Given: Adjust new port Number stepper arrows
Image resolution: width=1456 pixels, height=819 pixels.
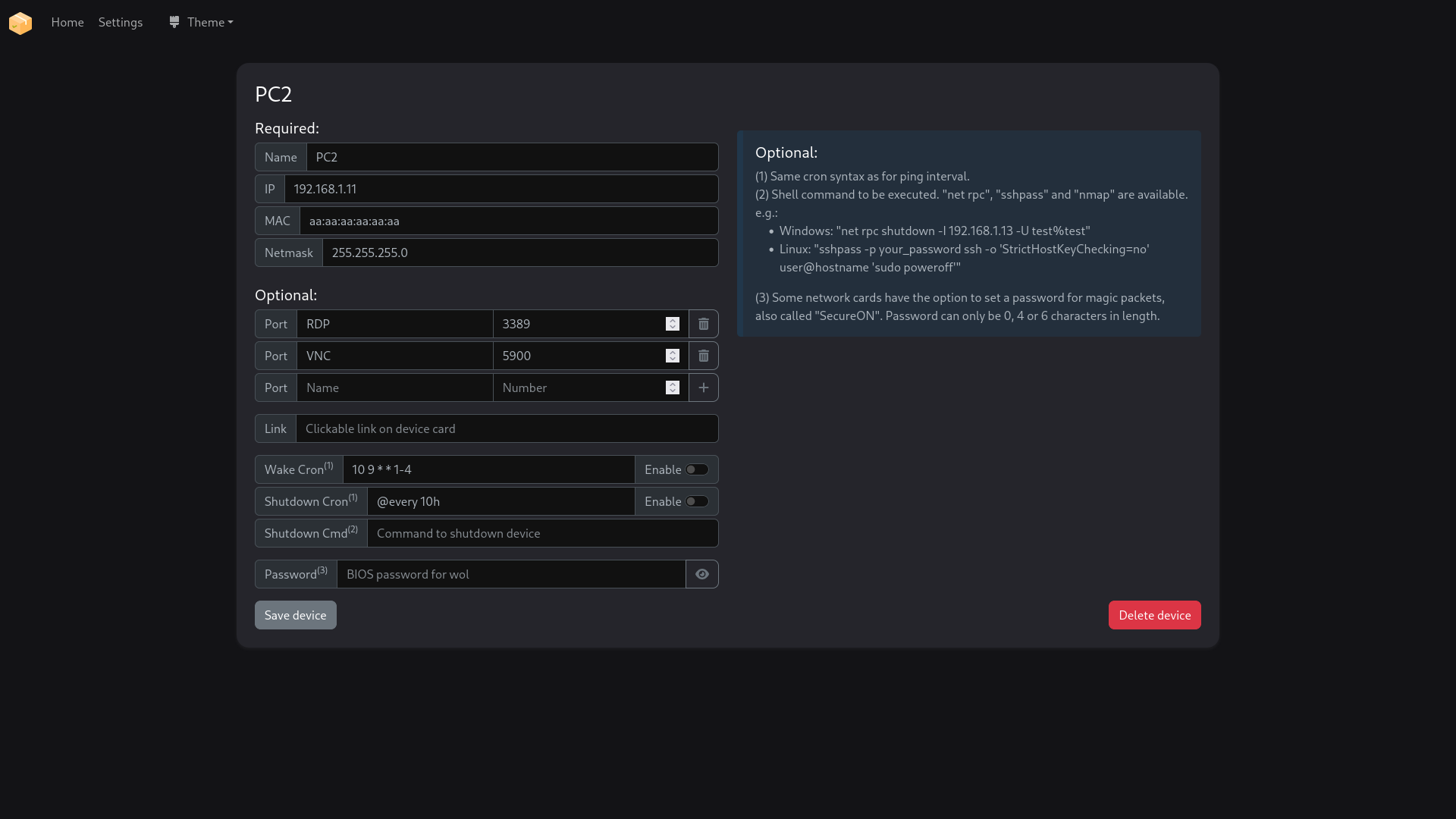Looking at the screenshot, I should tap(672, 388).
